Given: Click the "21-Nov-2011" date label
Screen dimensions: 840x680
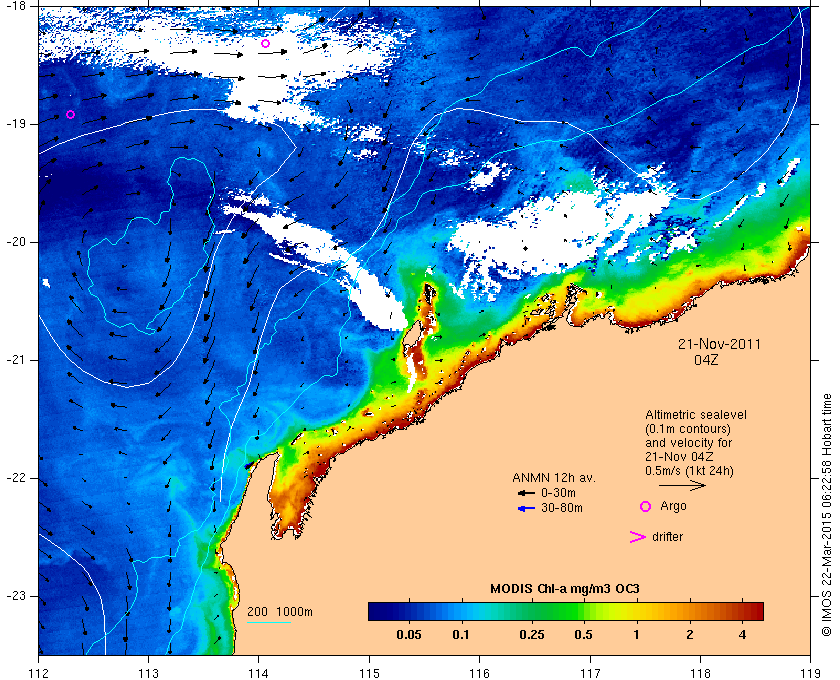Looking at the screenshot, I should click(x=719, y=344).
